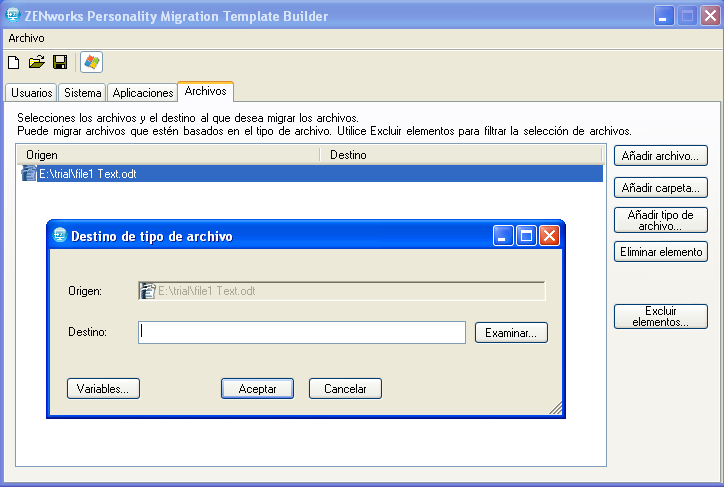Switch to the Usuarios tab
Image resolution: width=724 pixels, height=487 pixels.
(31, 93)
